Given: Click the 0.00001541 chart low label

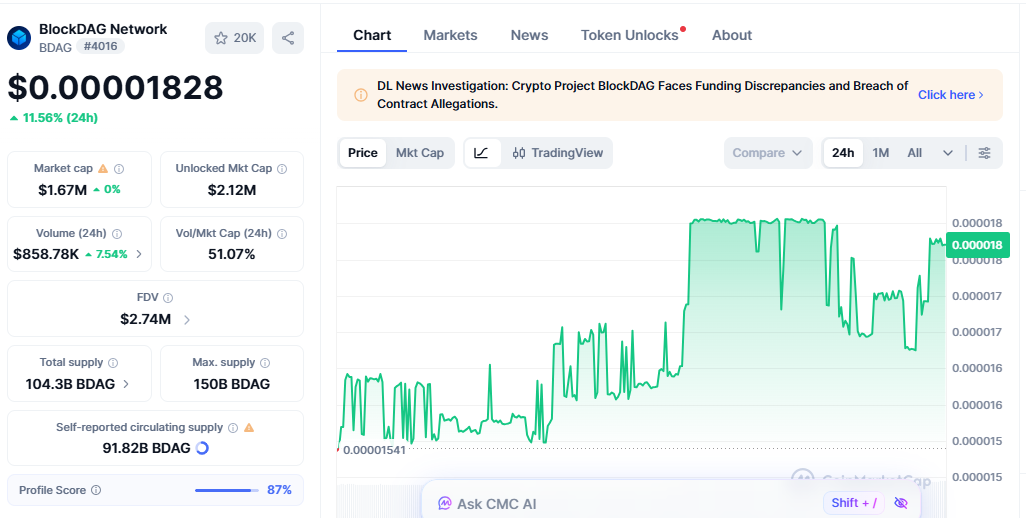Looking at the screenshot, I should (x=374, y=450).
